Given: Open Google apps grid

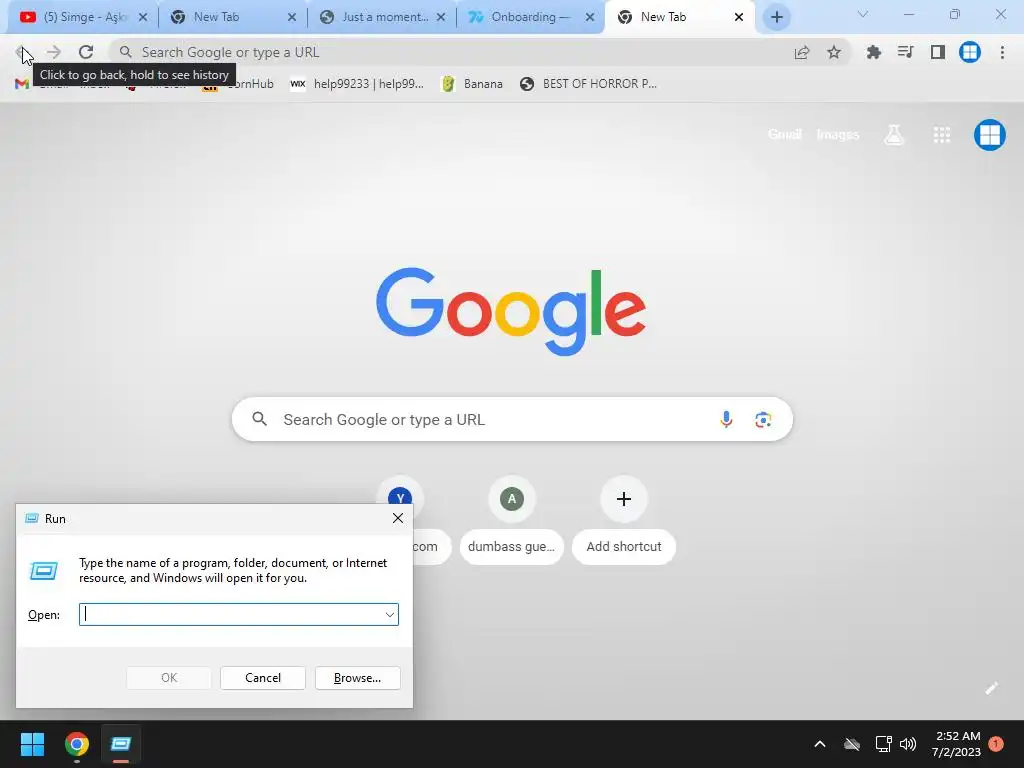Looking at the screenshot, I should pyautogui.click(x=942, y=135).
